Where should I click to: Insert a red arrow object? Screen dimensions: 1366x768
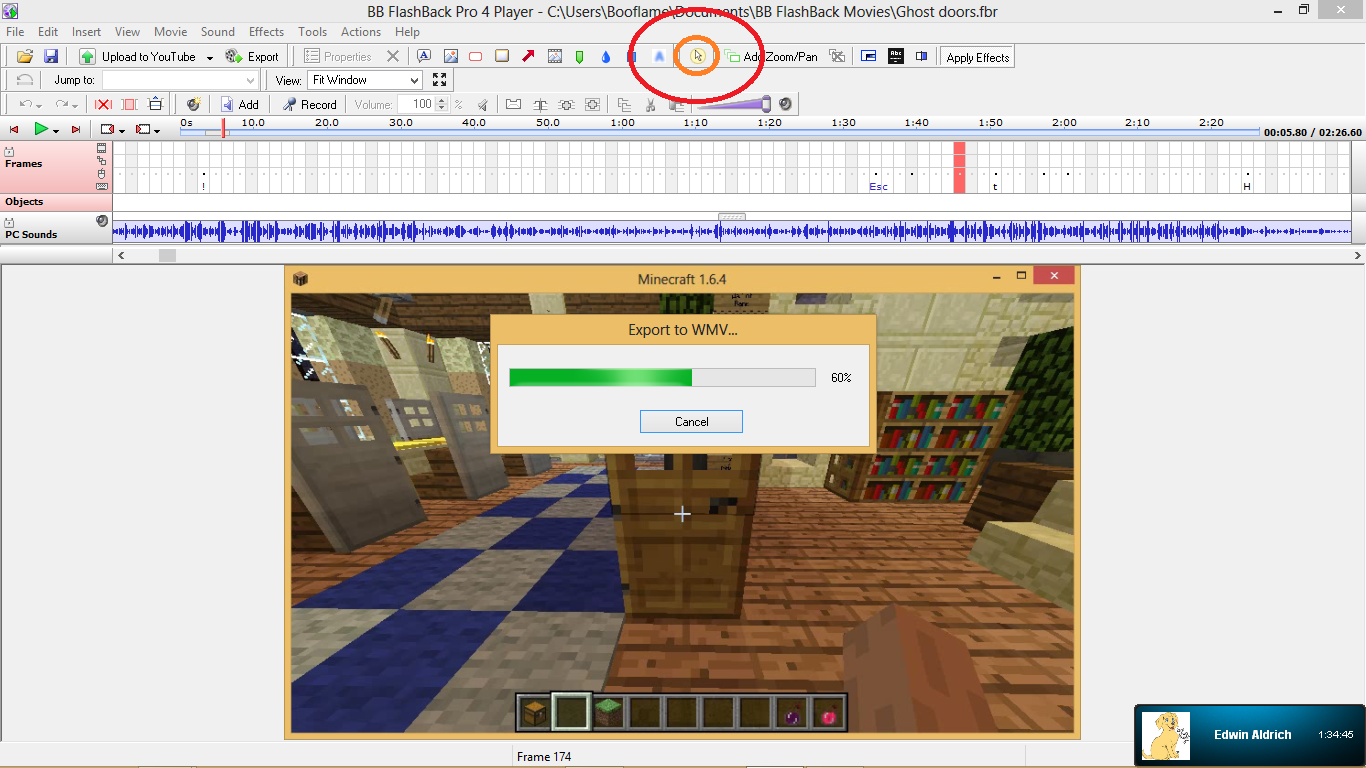528,57
